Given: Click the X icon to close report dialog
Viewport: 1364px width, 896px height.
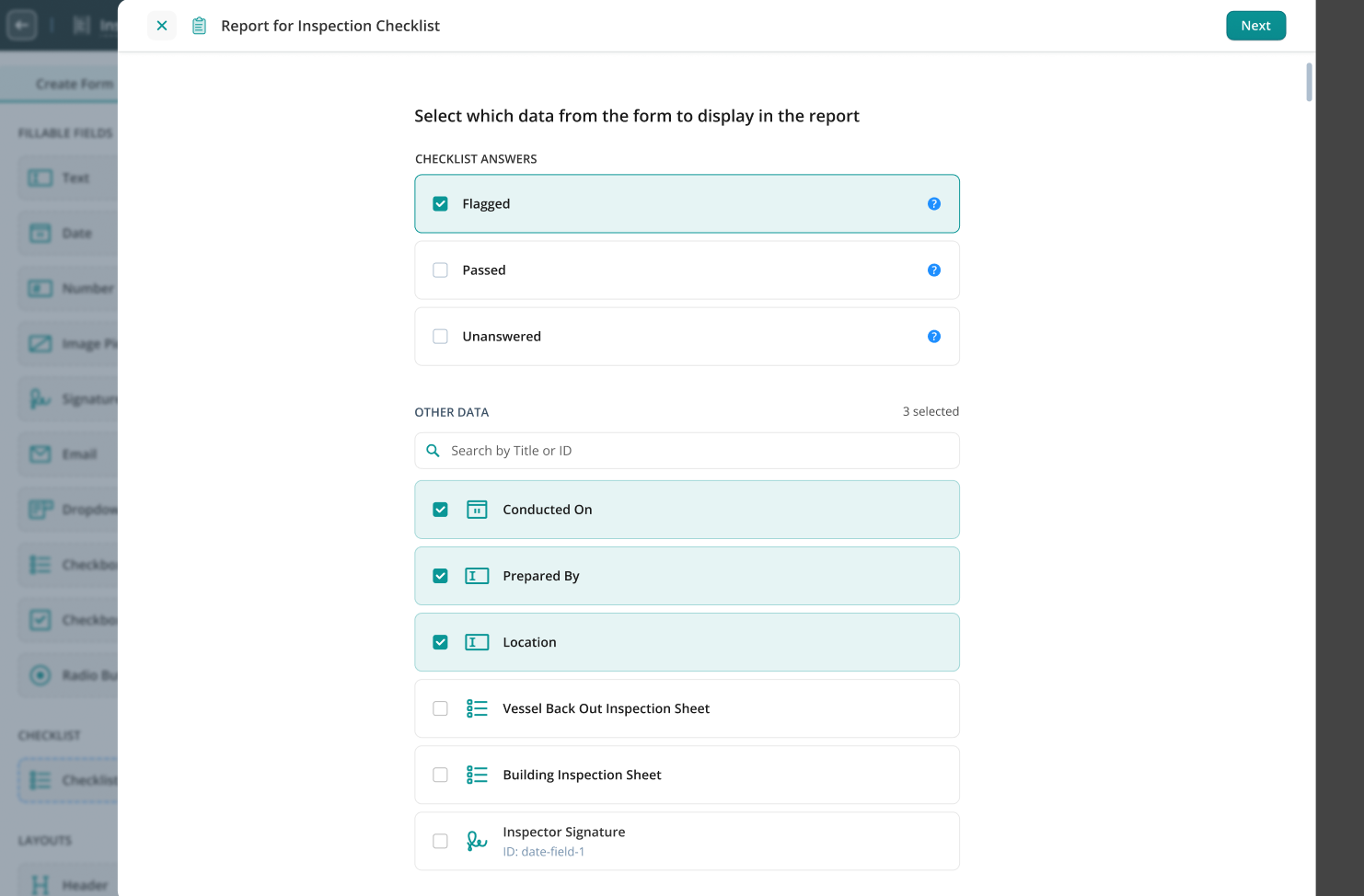Looking at the screenshot, I should point(162,26).
